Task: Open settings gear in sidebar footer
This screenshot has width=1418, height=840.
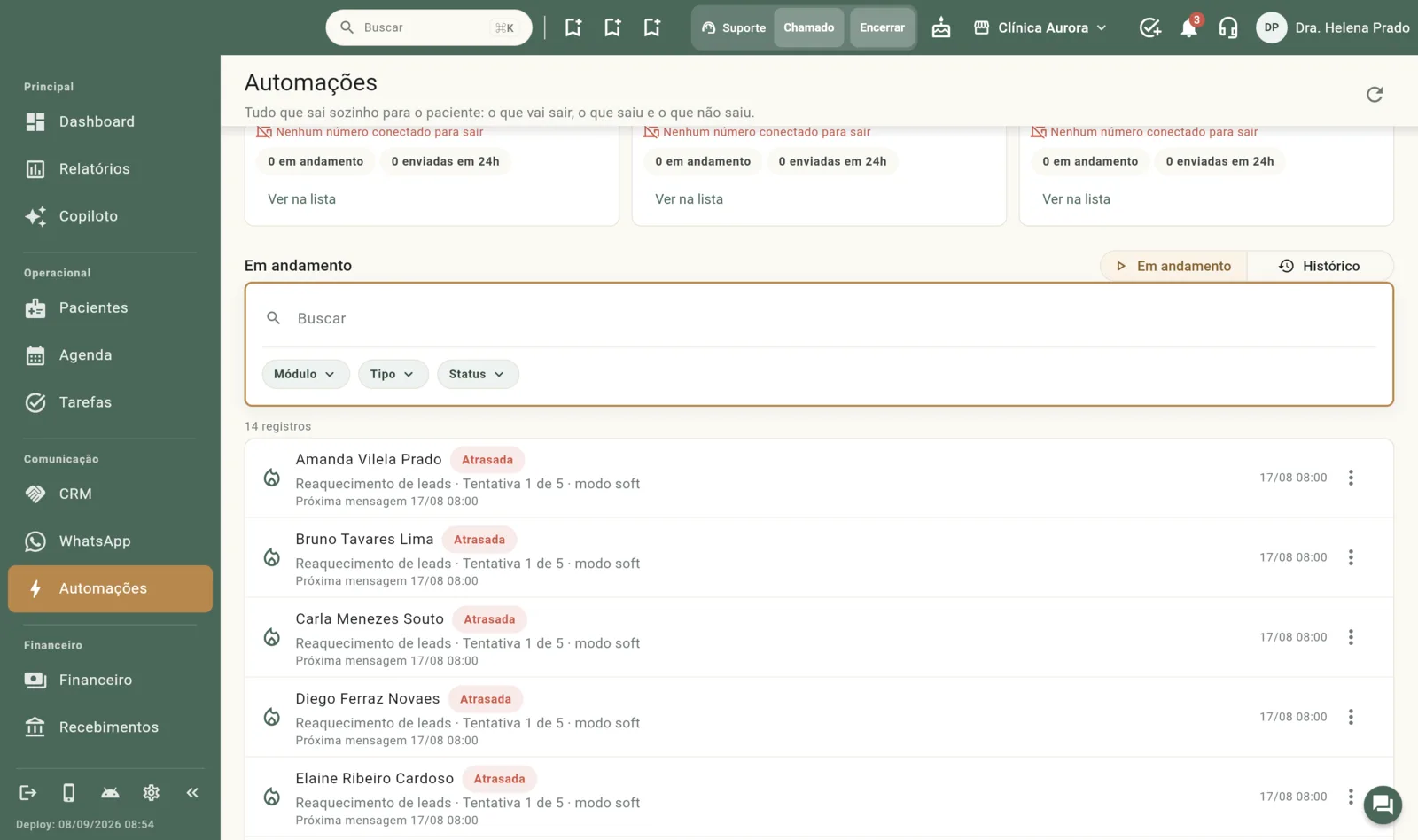Action: (152, 792)
